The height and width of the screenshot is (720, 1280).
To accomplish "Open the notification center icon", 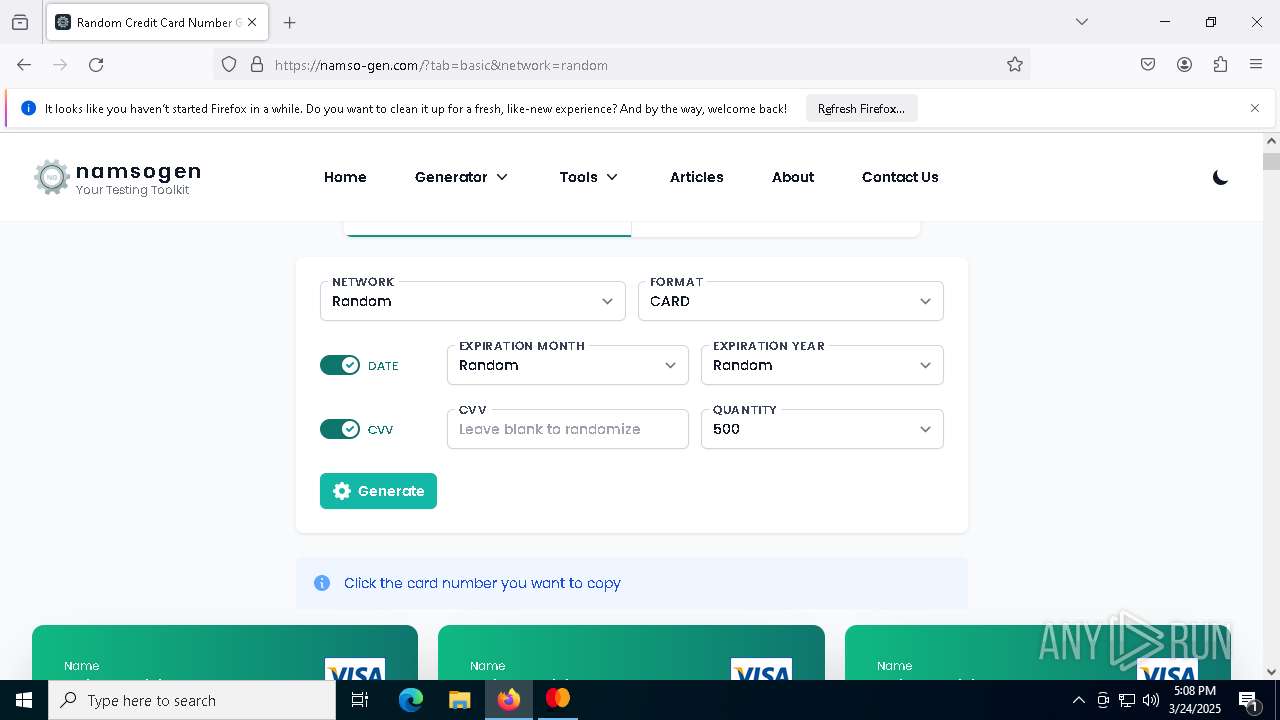I will 1249,700.
